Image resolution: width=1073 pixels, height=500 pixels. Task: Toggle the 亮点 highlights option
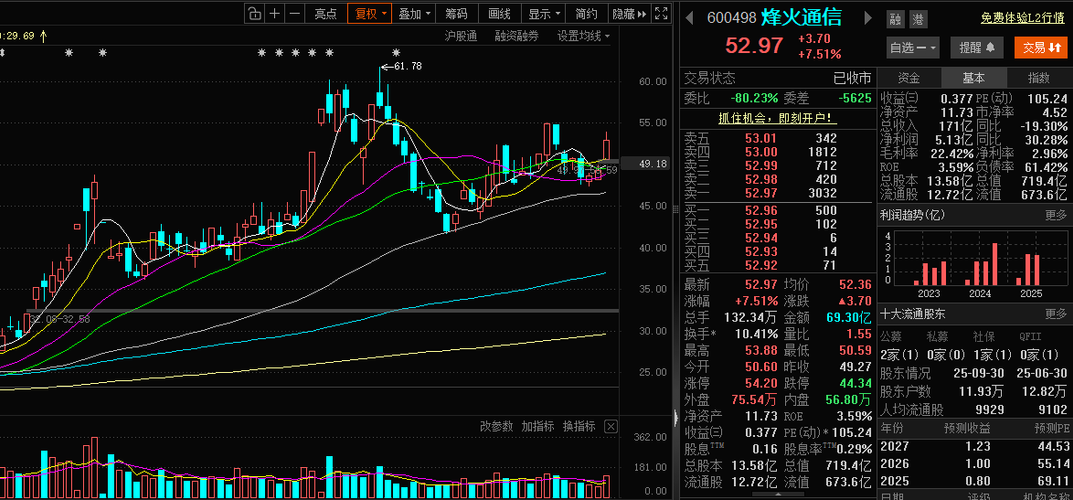click(325, 13)
